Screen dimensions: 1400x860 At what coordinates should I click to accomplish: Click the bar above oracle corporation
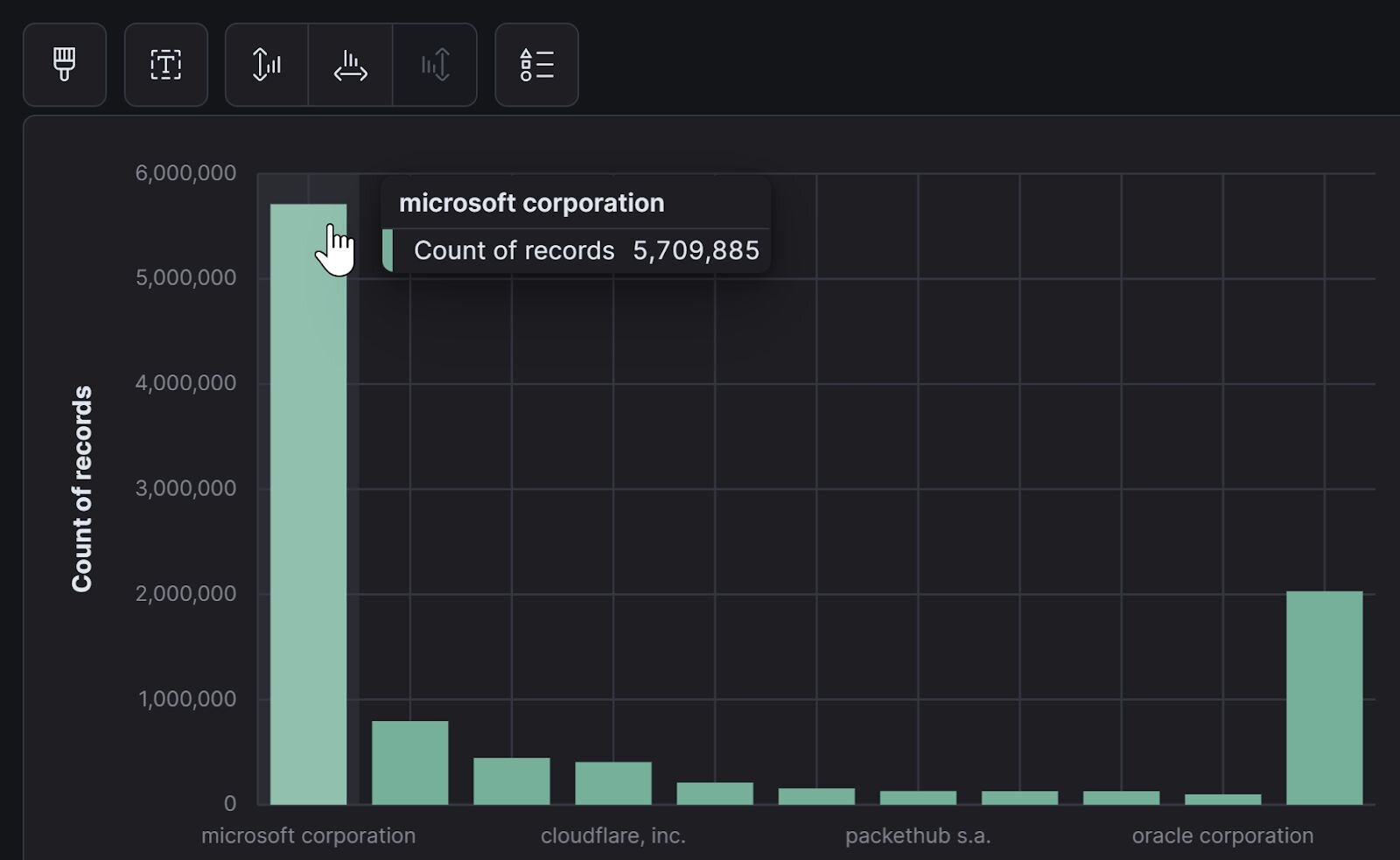pos(1222,799)
